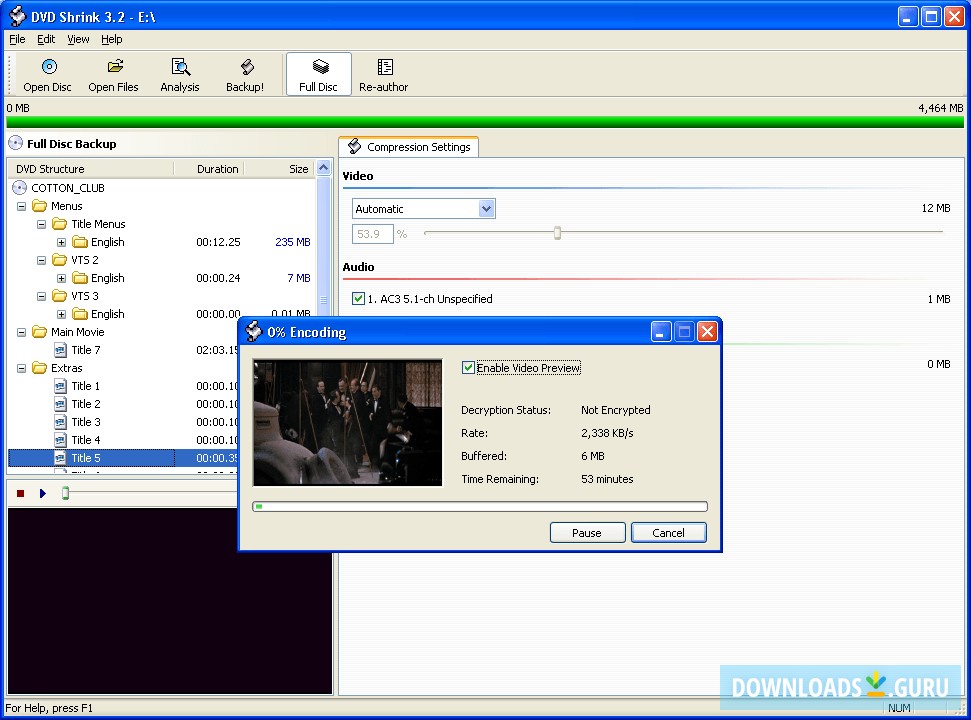Open the Automatic video compression dropdown

coord(486,208)
